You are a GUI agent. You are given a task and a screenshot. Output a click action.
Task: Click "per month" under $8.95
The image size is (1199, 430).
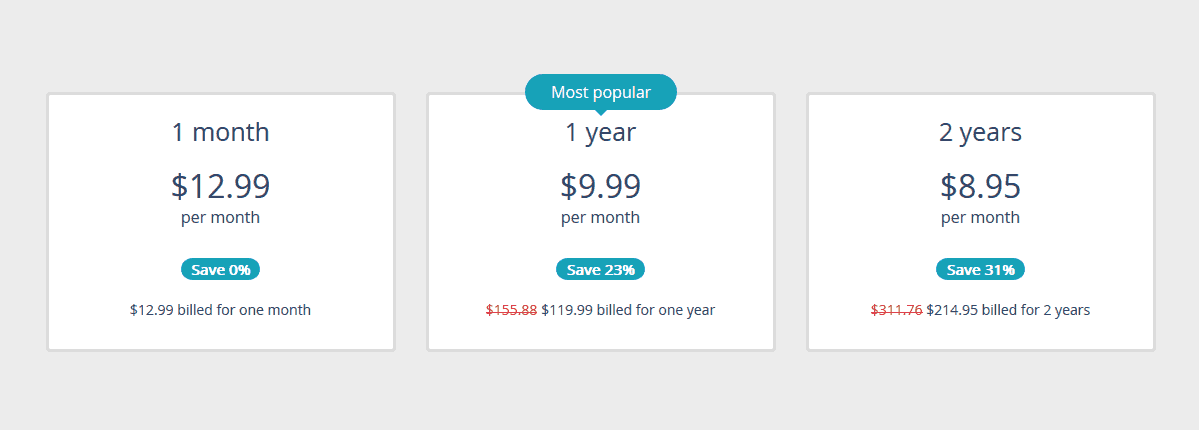click(x=981, y=218)
